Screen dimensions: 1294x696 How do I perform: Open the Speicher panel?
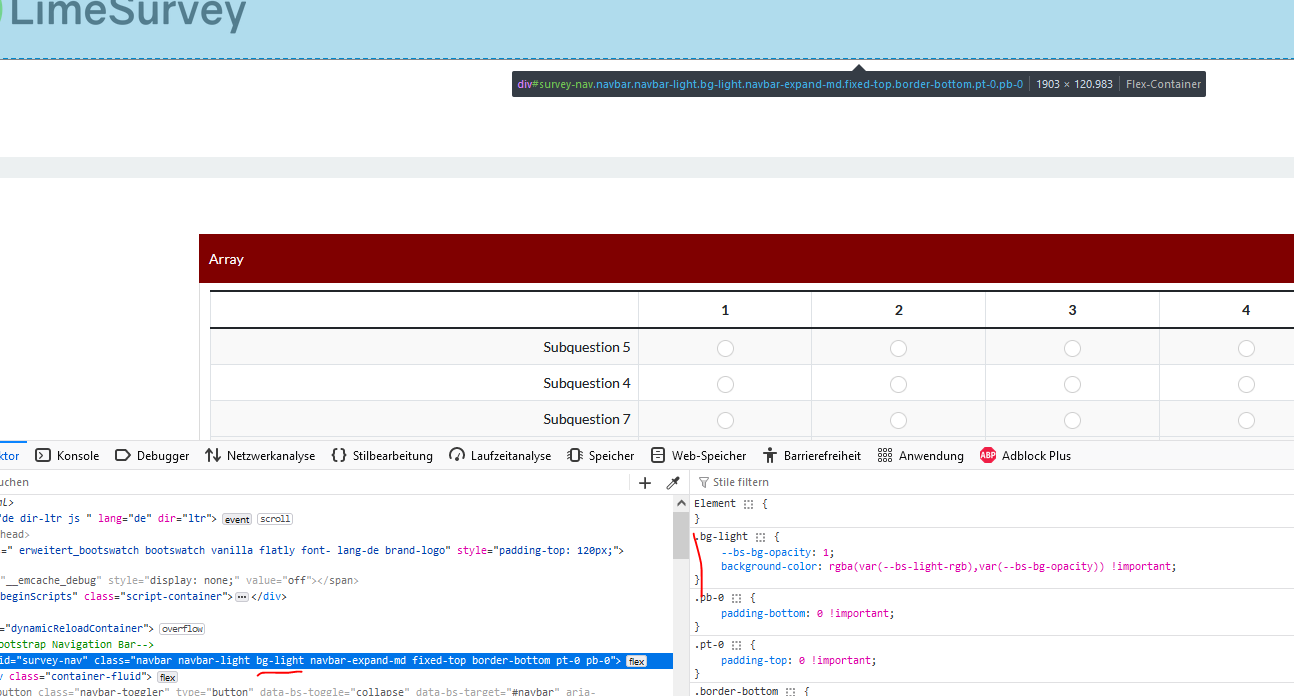pyautogui.click(x=601, y=455)
